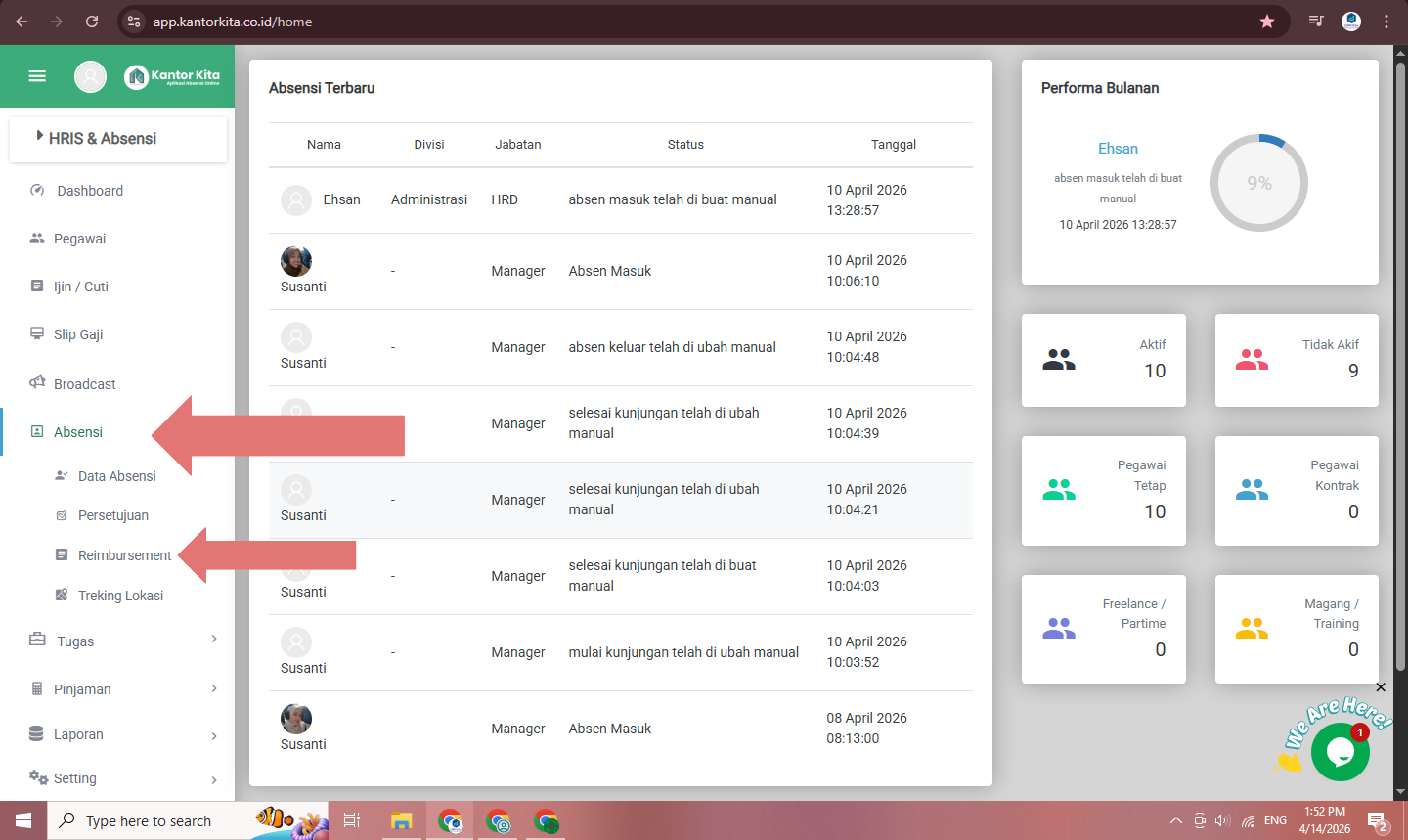Collapse the HRIS & Absensi section
This screenshot has height=840, width=1408.
pyautogui.click(x=102, y=139)
